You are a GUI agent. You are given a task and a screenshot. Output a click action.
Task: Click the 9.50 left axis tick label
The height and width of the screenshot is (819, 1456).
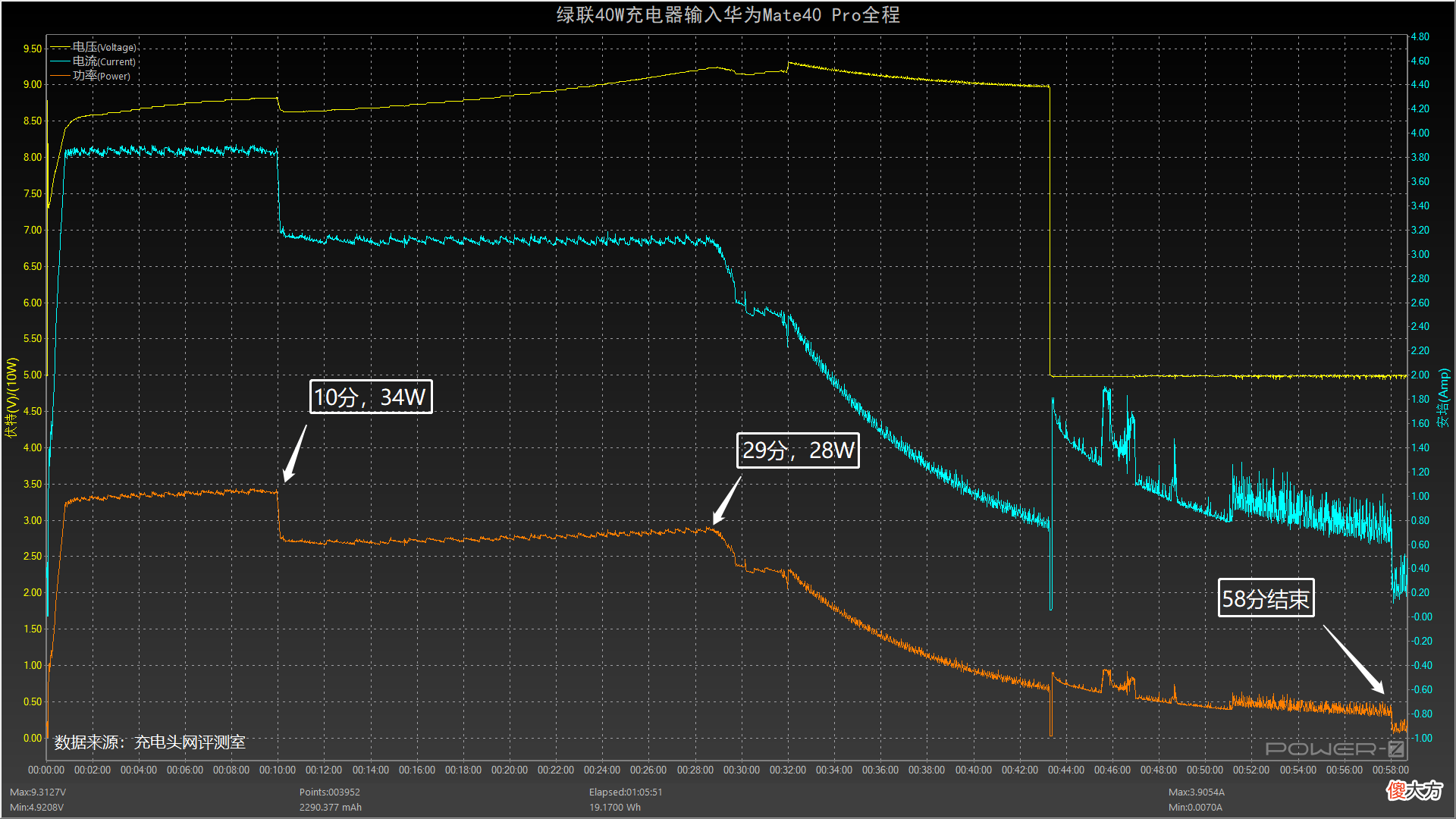pyautogui.click(x=33, y=49)
